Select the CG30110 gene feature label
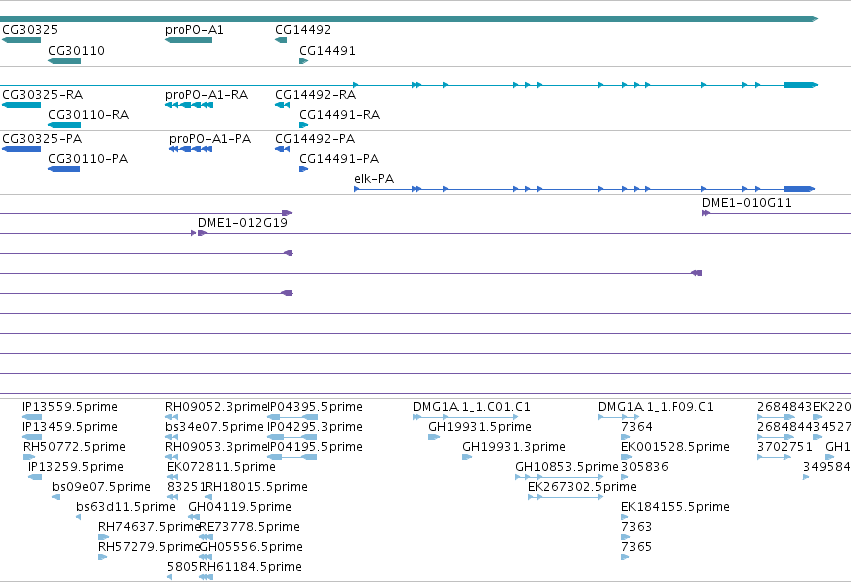Viewport: 851px width, 582px height. point(77,51)
